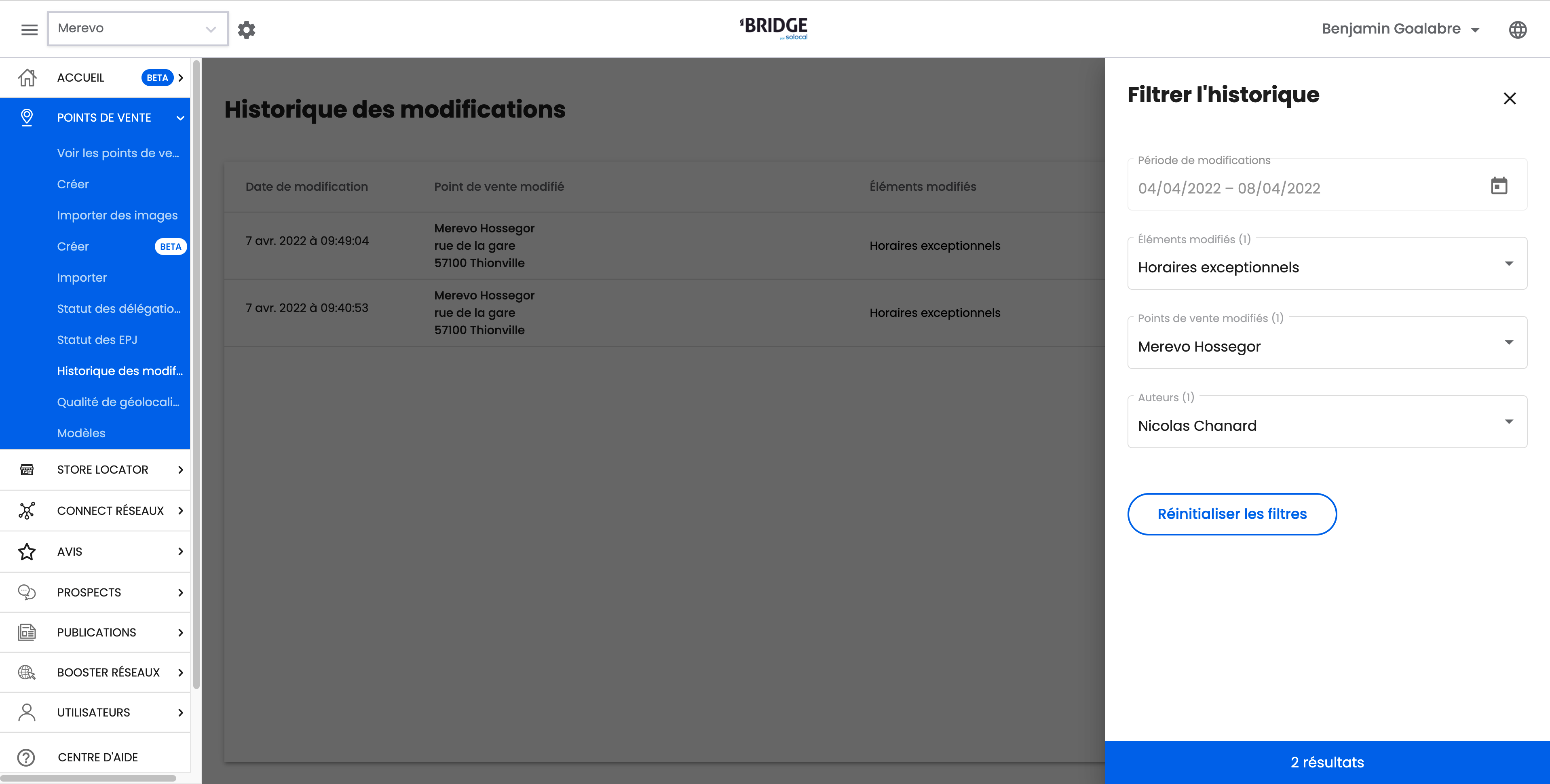Click the Connect Réseaux network icon
This screenshot has width=1550, height=784.
click(27, 510)
